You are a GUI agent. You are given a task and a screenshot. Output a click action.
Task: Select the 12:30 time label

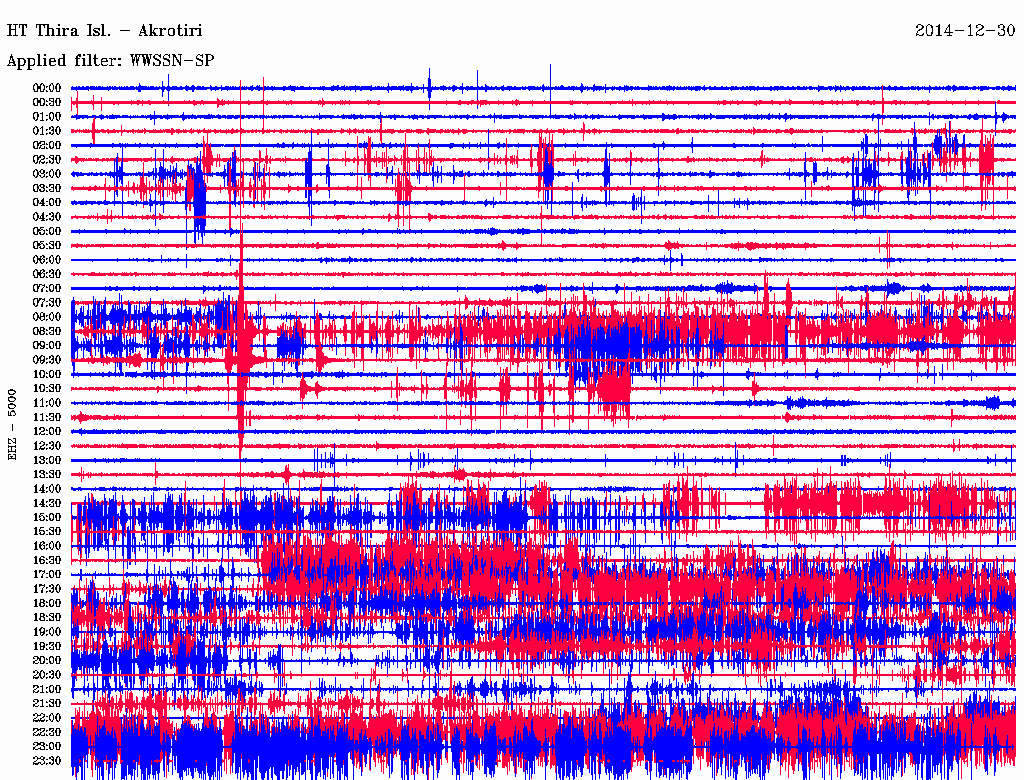[x=47, y=446]
